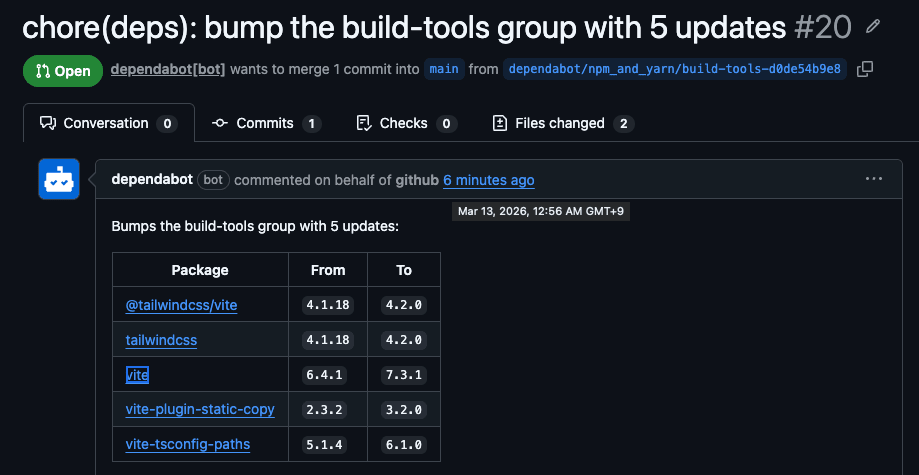Click the Open status badge
Screen dimensions: 919x475
click(63, 71)
